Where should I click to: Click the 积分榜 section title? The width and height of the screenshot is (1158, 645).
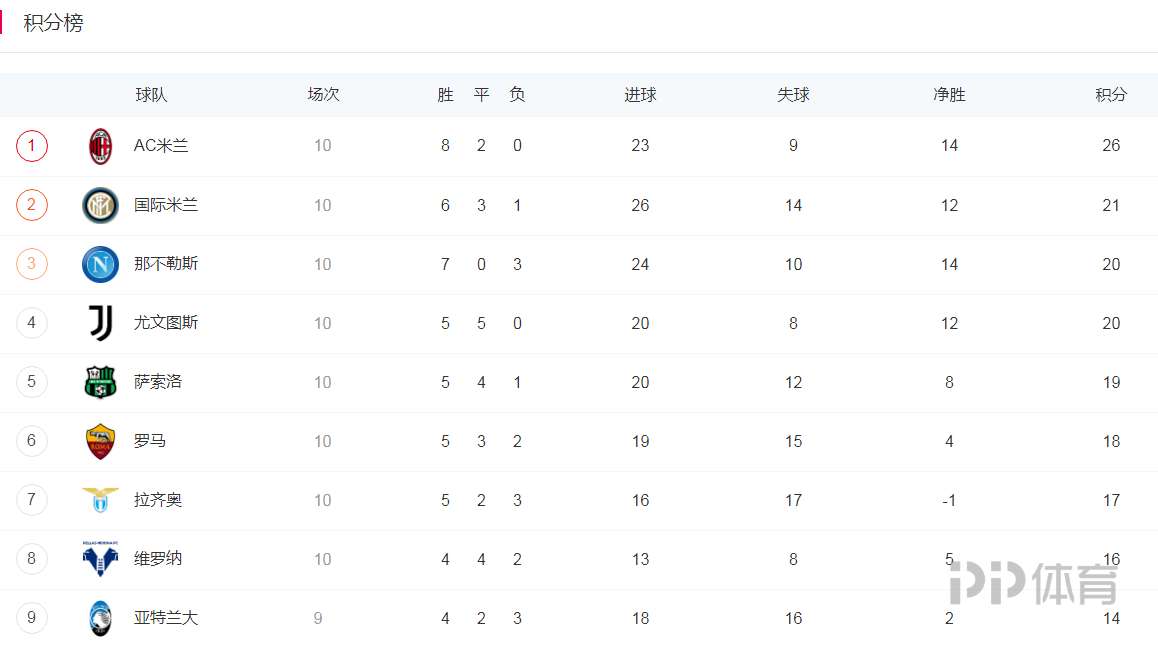[54, 23]
